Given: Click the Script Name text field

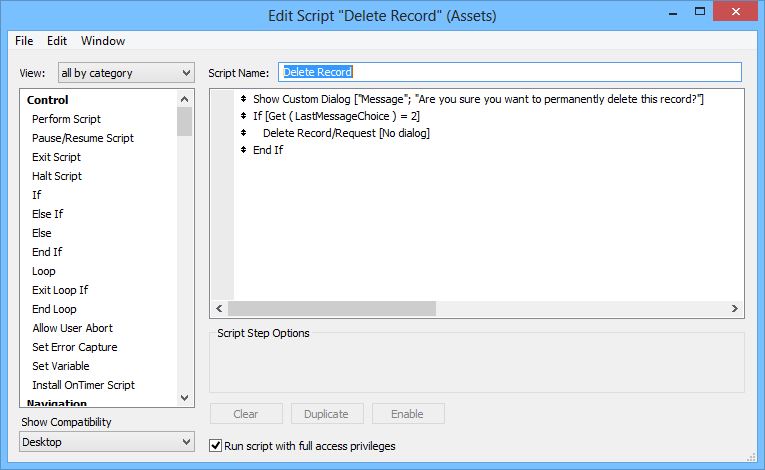Looking at the screenshot, I should tap(510, 72).
